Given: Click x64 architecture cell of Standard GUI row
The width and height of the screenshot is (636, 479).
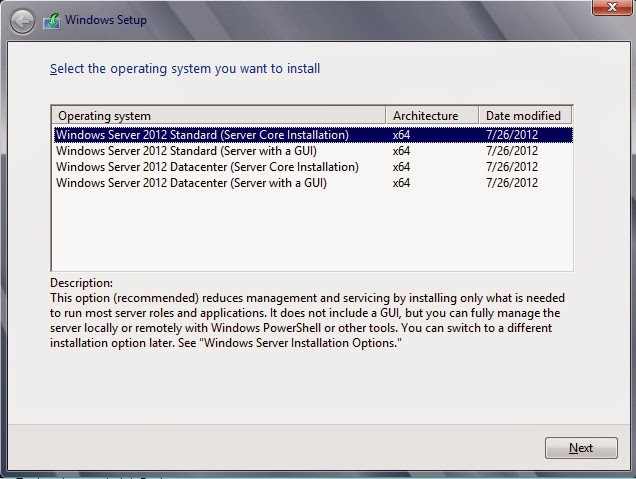Looking at the screenshot, I should click(401, 151).
